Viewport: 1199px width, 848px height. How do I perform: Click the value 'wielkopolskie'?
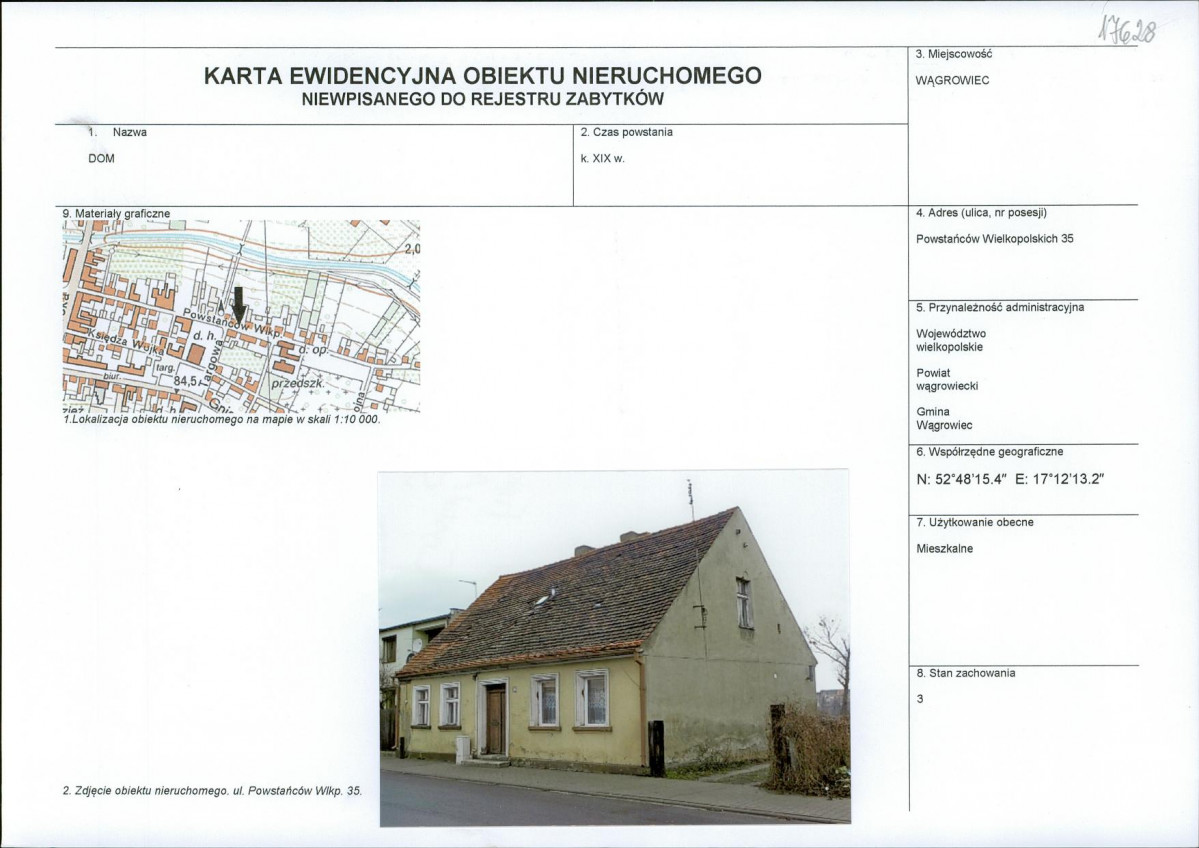click(950, 347)
